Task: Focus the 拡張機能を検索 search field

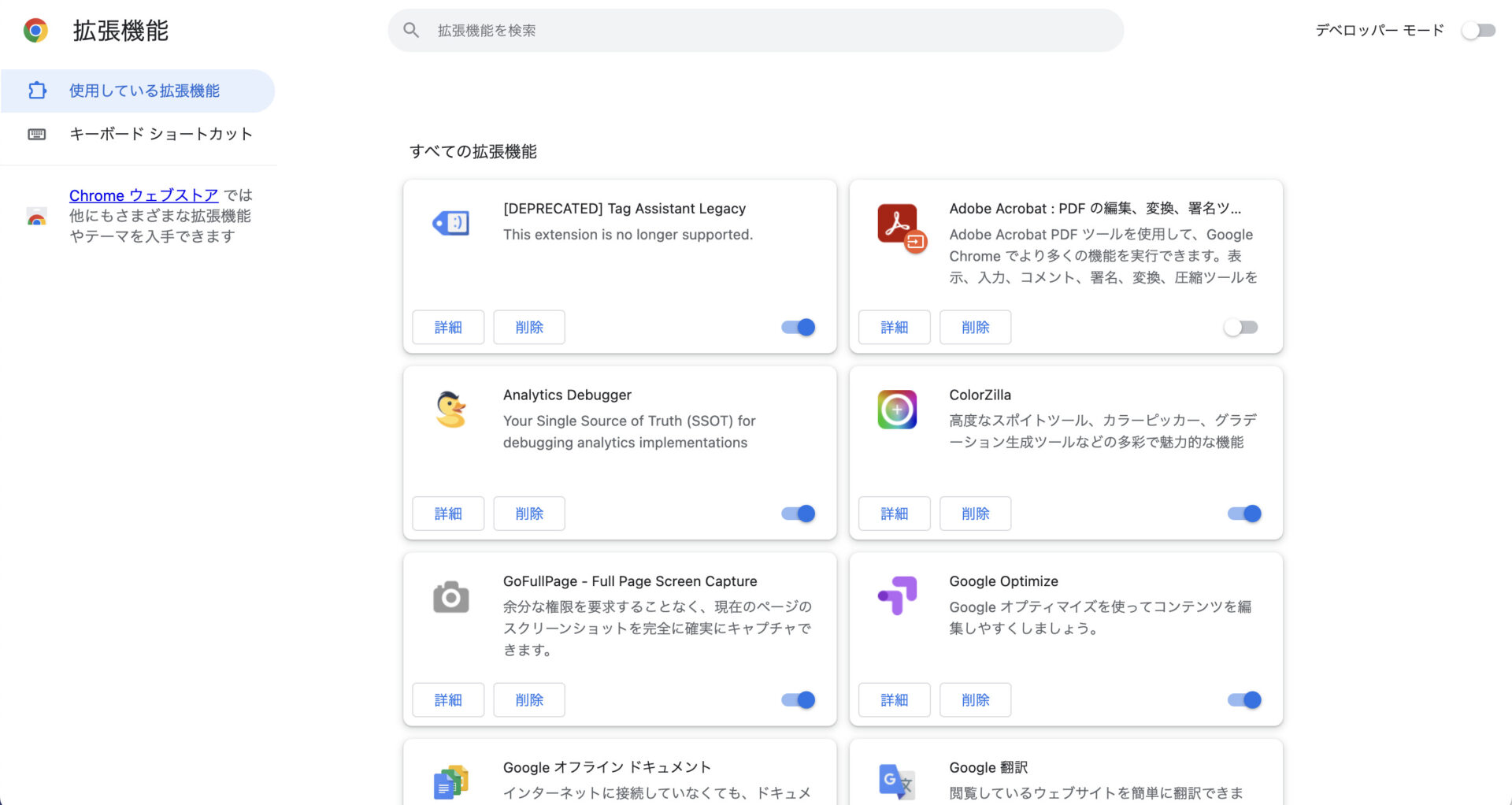Action: 756,31
